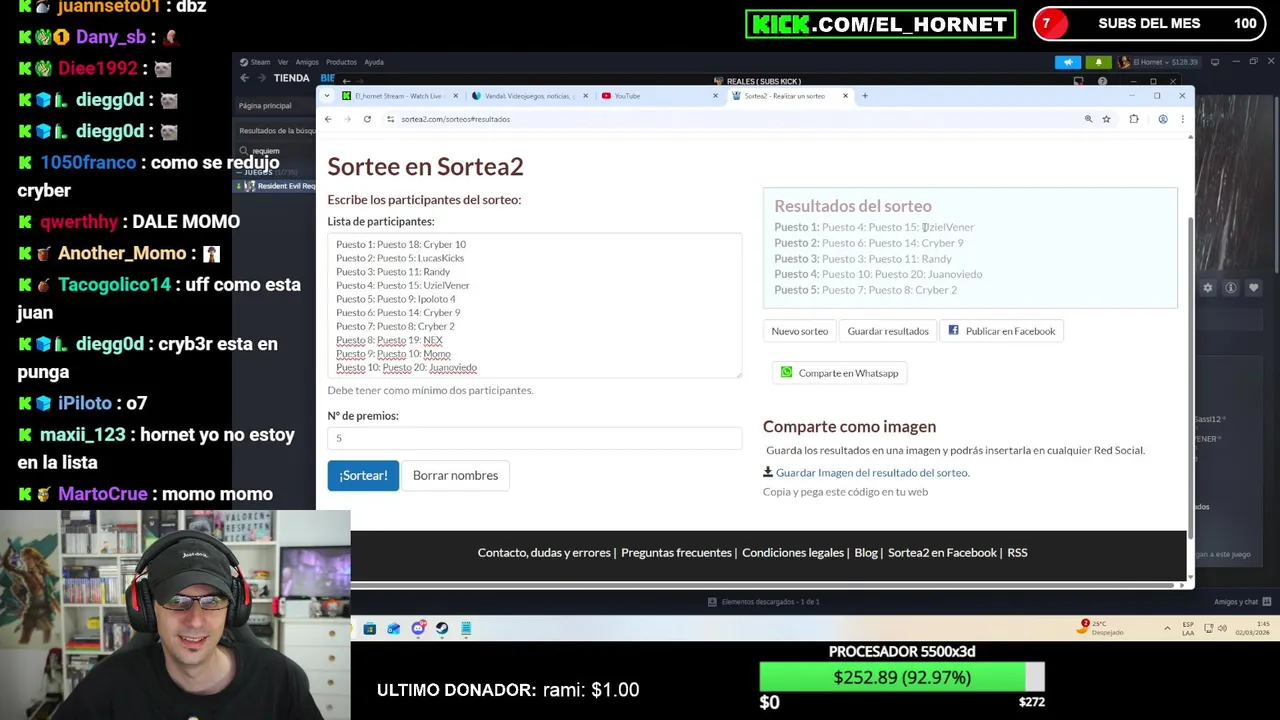The width and height of the screenshot is (1280, 720).
Task: Go back in the browser
Action: pos(328,119)
